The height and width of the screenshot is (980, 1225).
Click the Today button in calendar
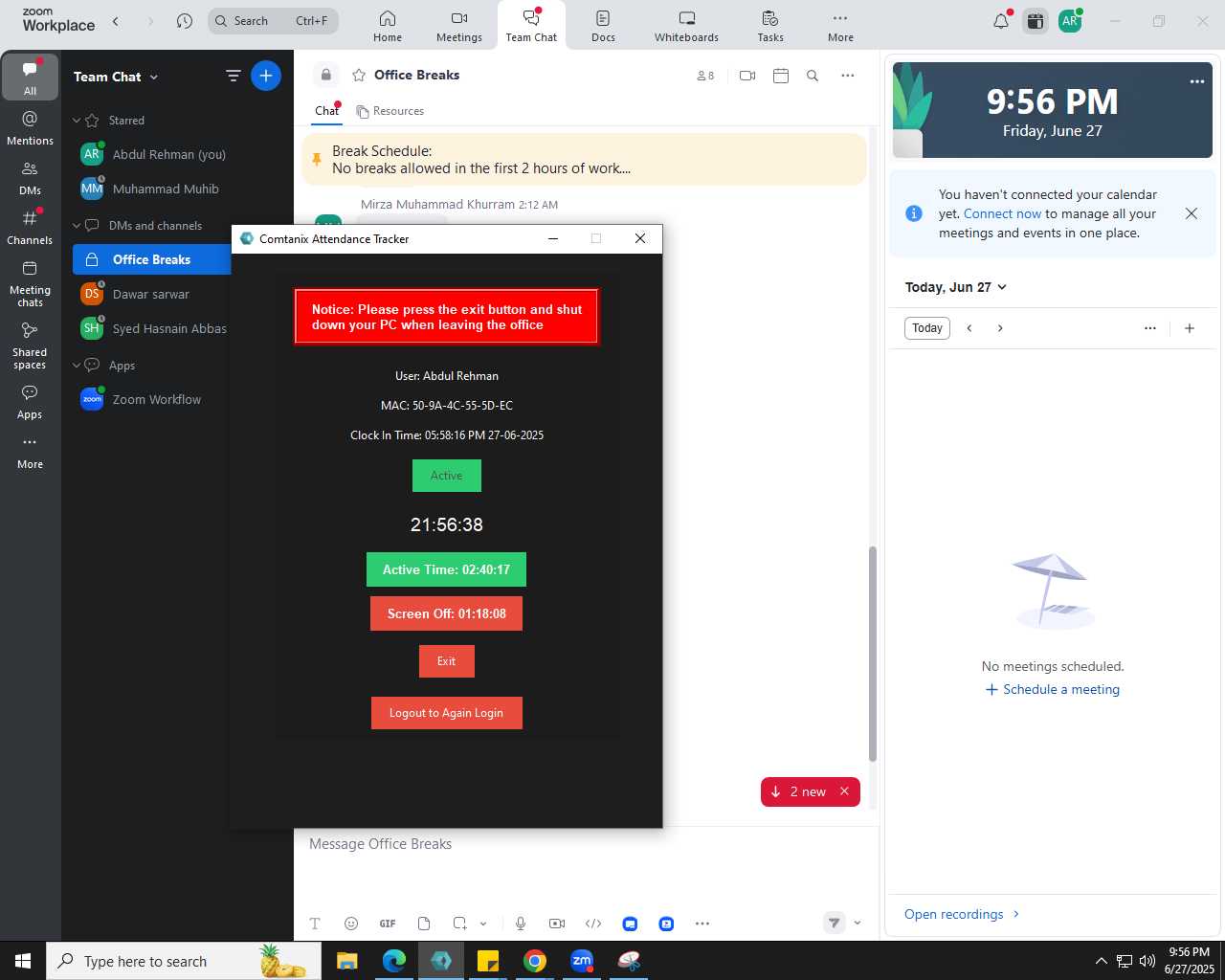click(x=927, y=328)
